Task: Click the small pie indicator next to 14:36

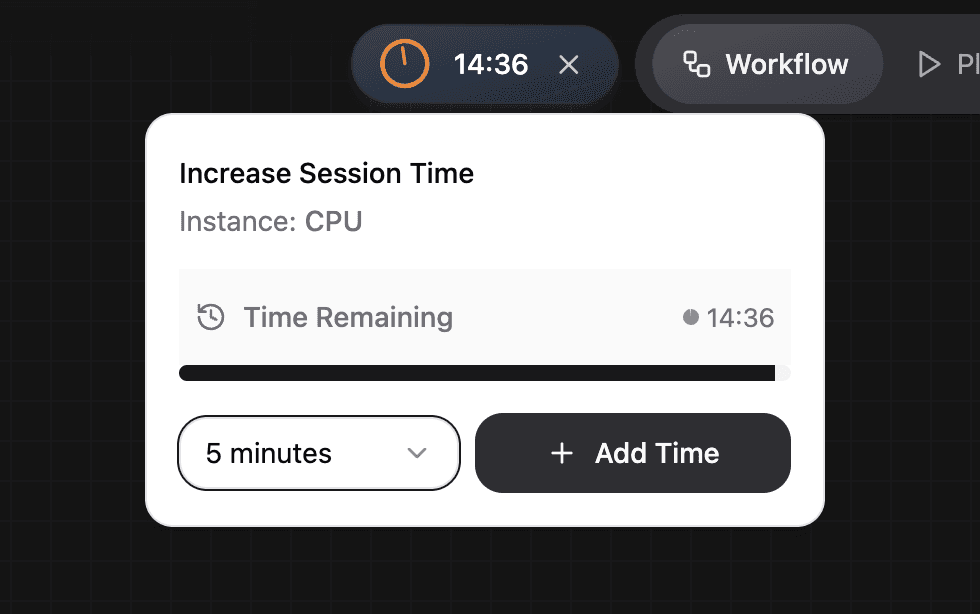Action: point(690,318)
